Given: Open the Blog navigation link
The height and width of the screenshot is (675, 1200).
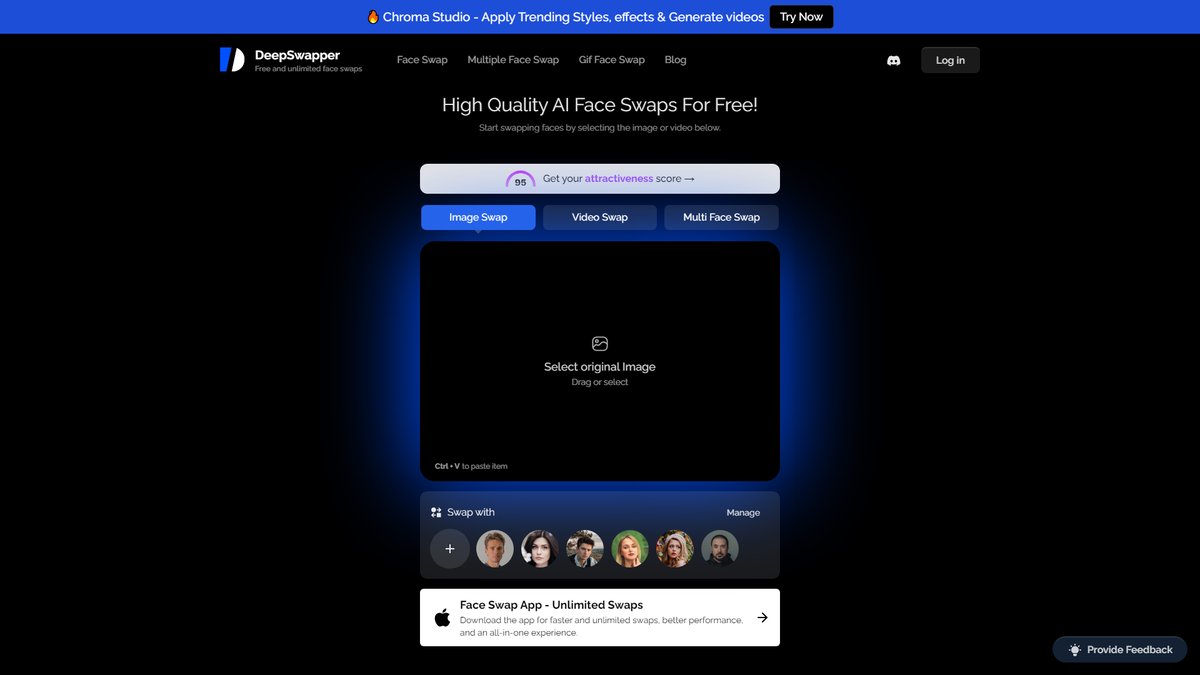Looking at the screenshot, I should pyautogui.click(x=676, y=60).
